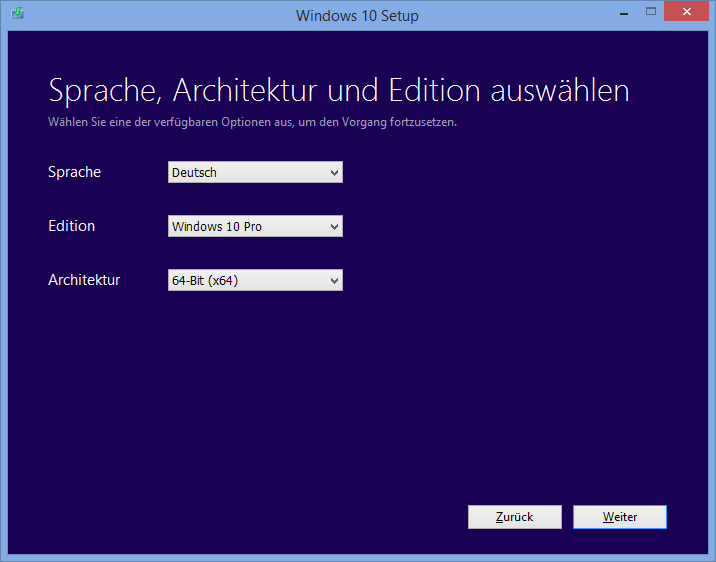Click the Windows 10 Setup title bar icon
This screenshot has height=562, width=716.
pyautogui.click(x=18, y=13)
